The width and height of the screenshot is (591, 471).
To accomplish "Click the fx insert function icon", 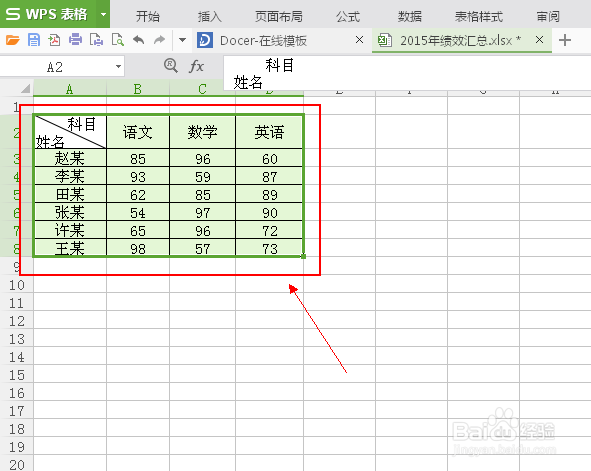I will 196,66.
